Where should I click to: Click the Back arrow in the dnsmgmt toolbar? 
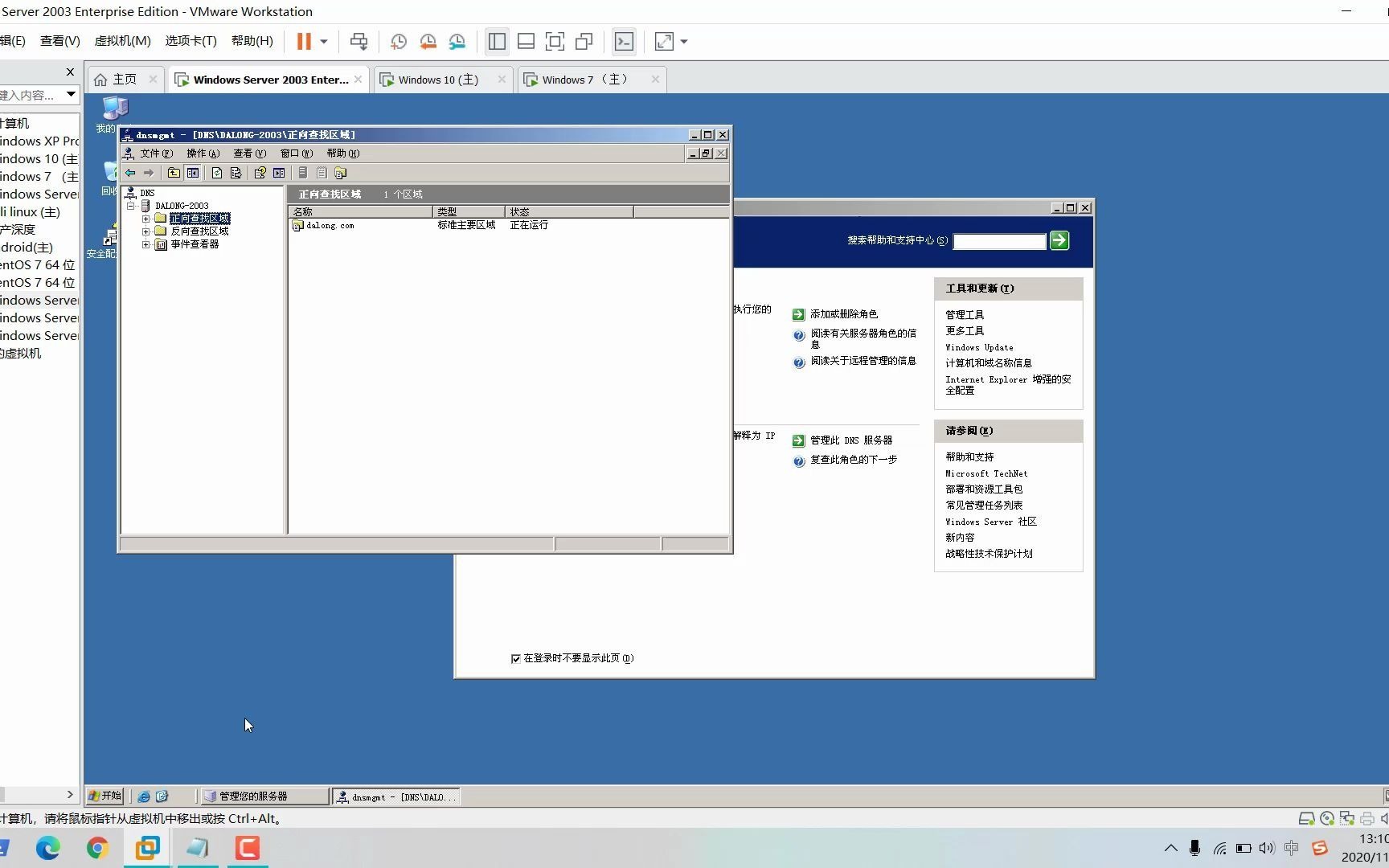pos(130,173)
